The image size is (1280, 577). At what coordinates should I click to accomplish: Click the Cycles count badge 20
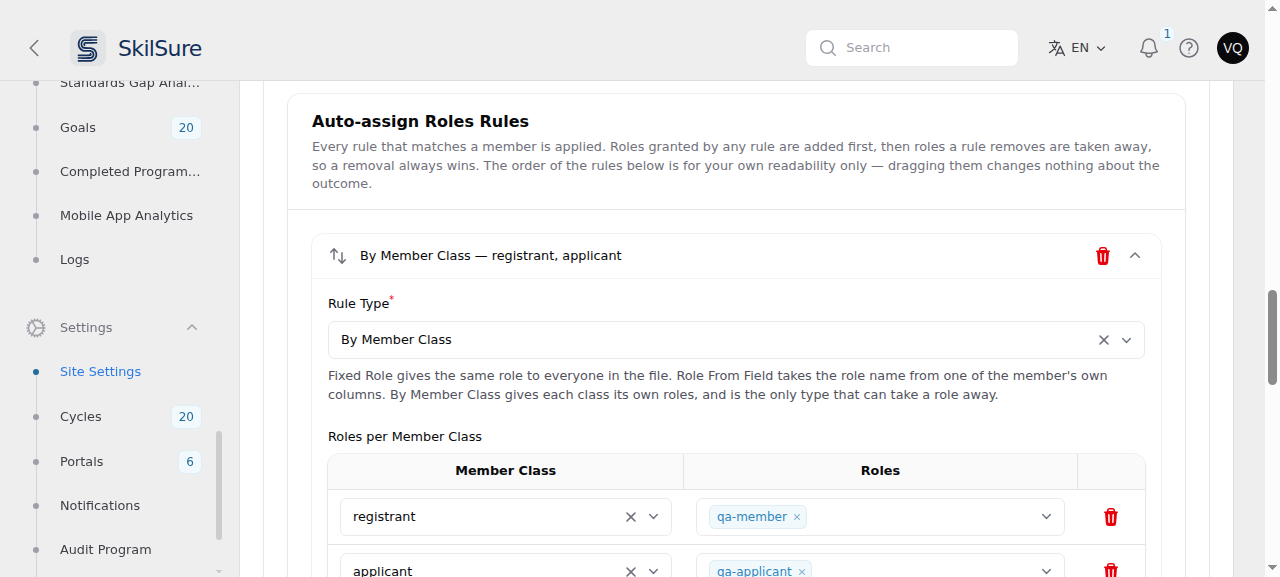click(186, 417)
